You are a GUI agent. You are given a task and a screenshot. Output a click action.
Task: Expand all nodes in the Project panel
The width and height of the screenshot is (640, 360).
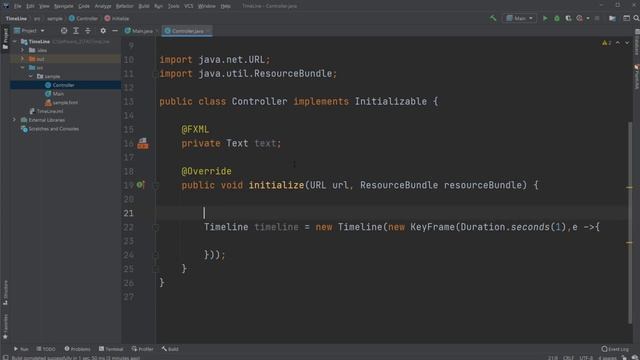pos(76,31)
